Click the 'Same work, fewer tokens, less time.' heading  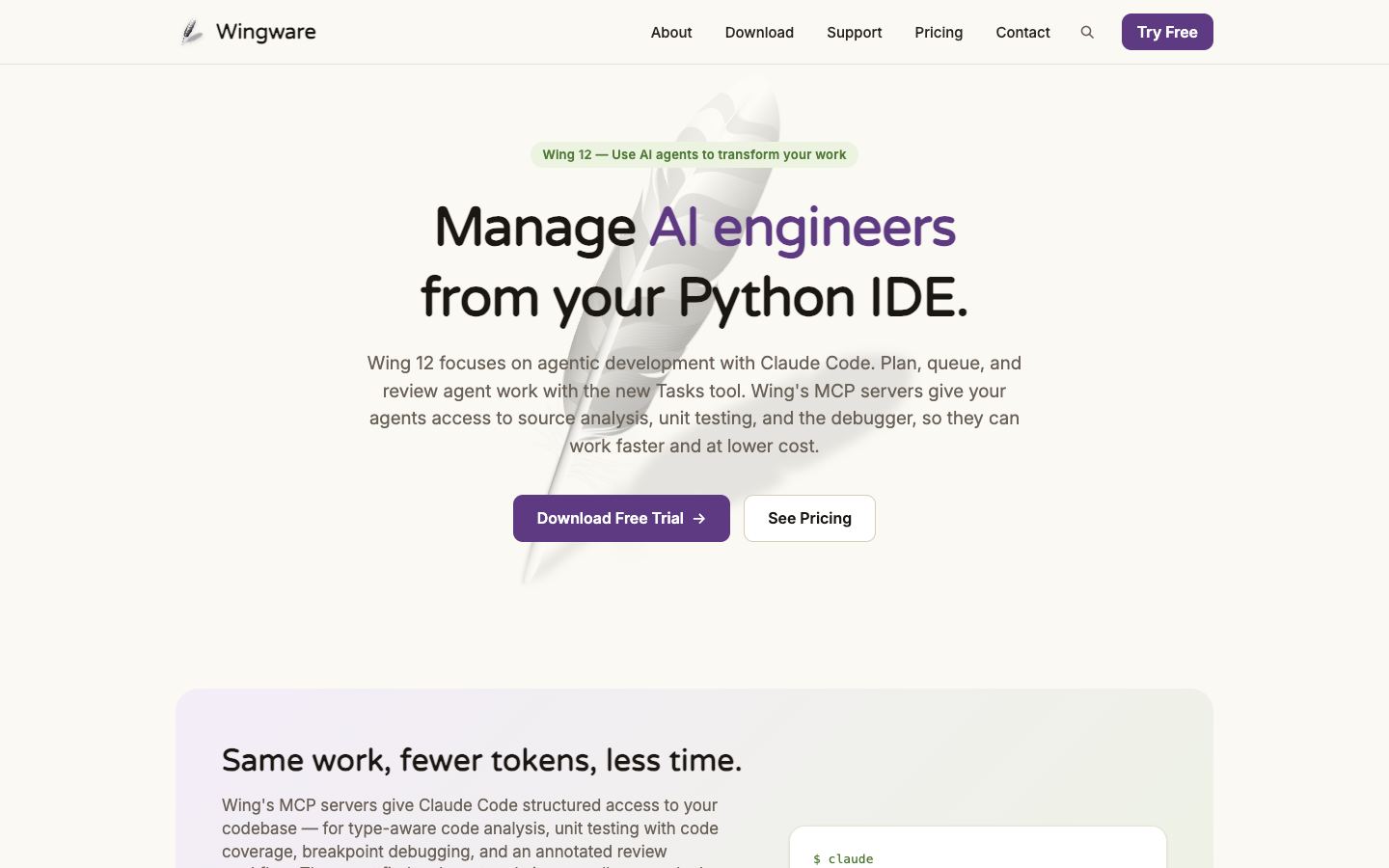481,760
